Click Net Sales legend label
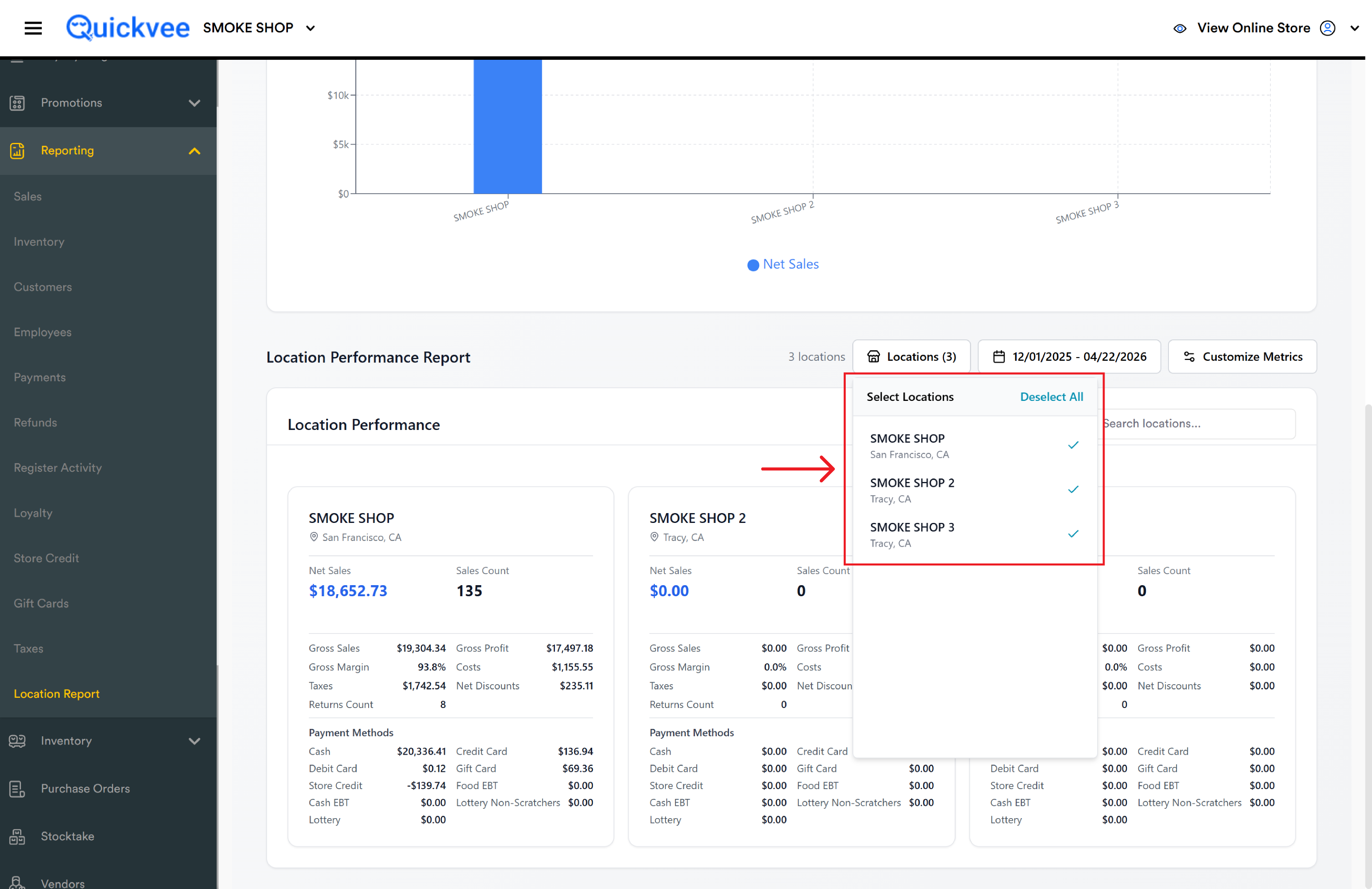1372x889 pixels. tap(790, 264)
